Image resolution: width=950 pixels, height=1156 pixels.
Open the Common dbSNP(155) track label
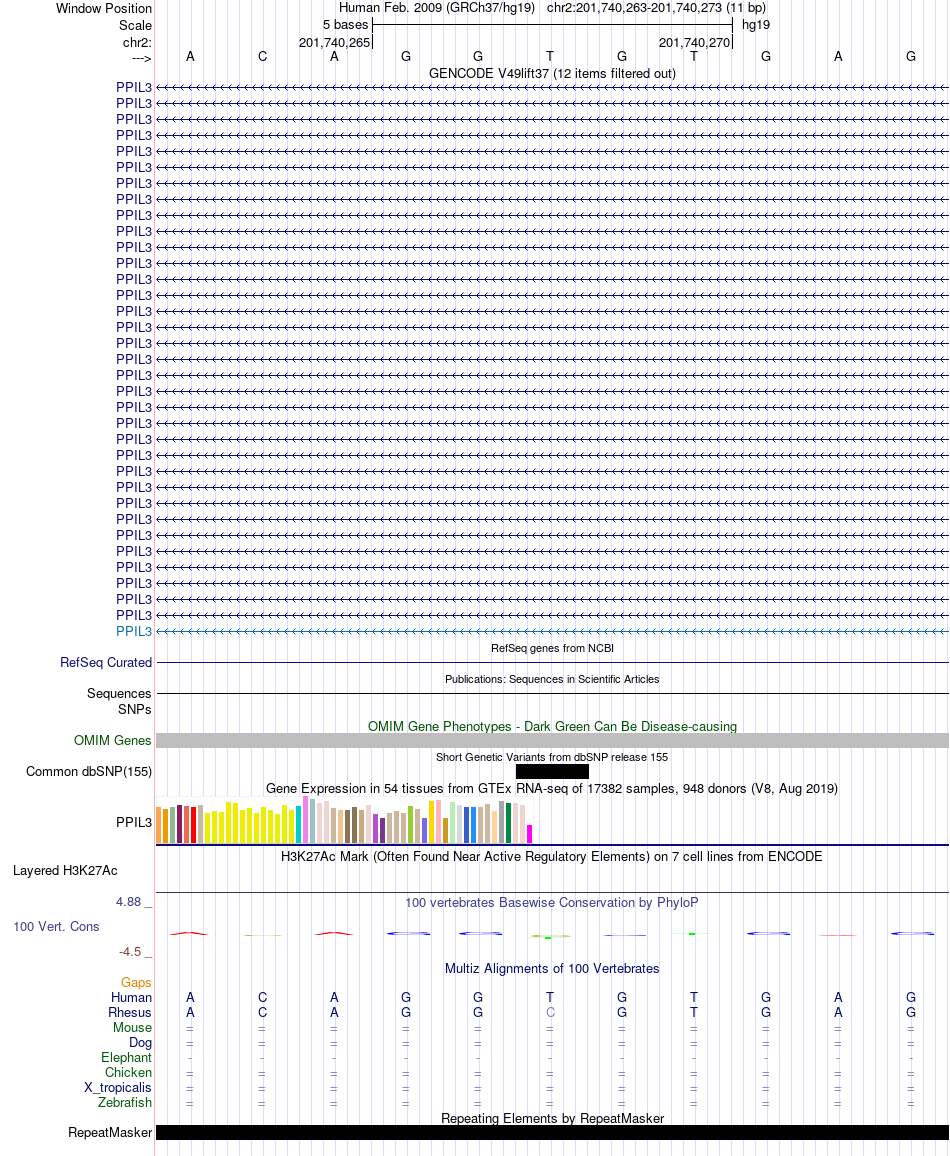tap(89, 772)
